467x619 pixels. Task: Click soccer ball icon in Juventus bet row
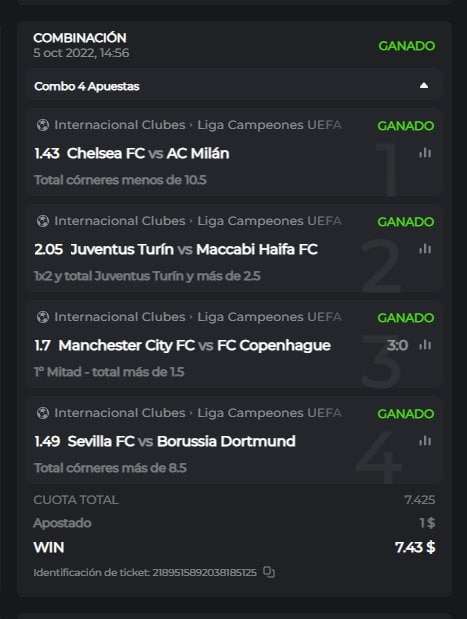(43, 221)
